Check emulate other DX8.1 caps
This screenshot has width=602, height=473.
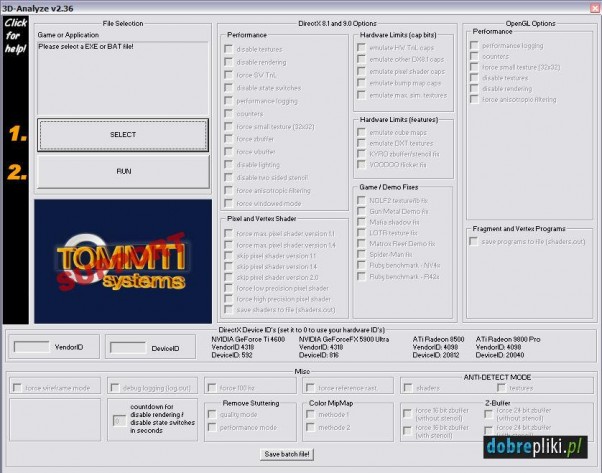coord(361,59)
